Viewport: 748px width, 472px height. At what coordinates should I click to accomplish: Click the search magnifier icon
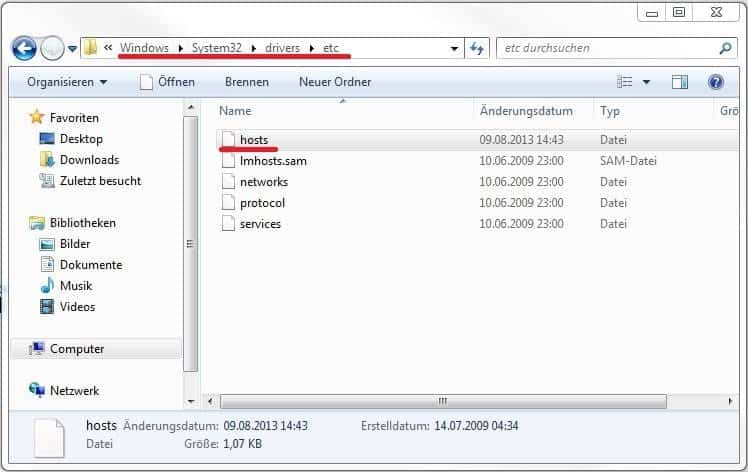coord(726,48)
